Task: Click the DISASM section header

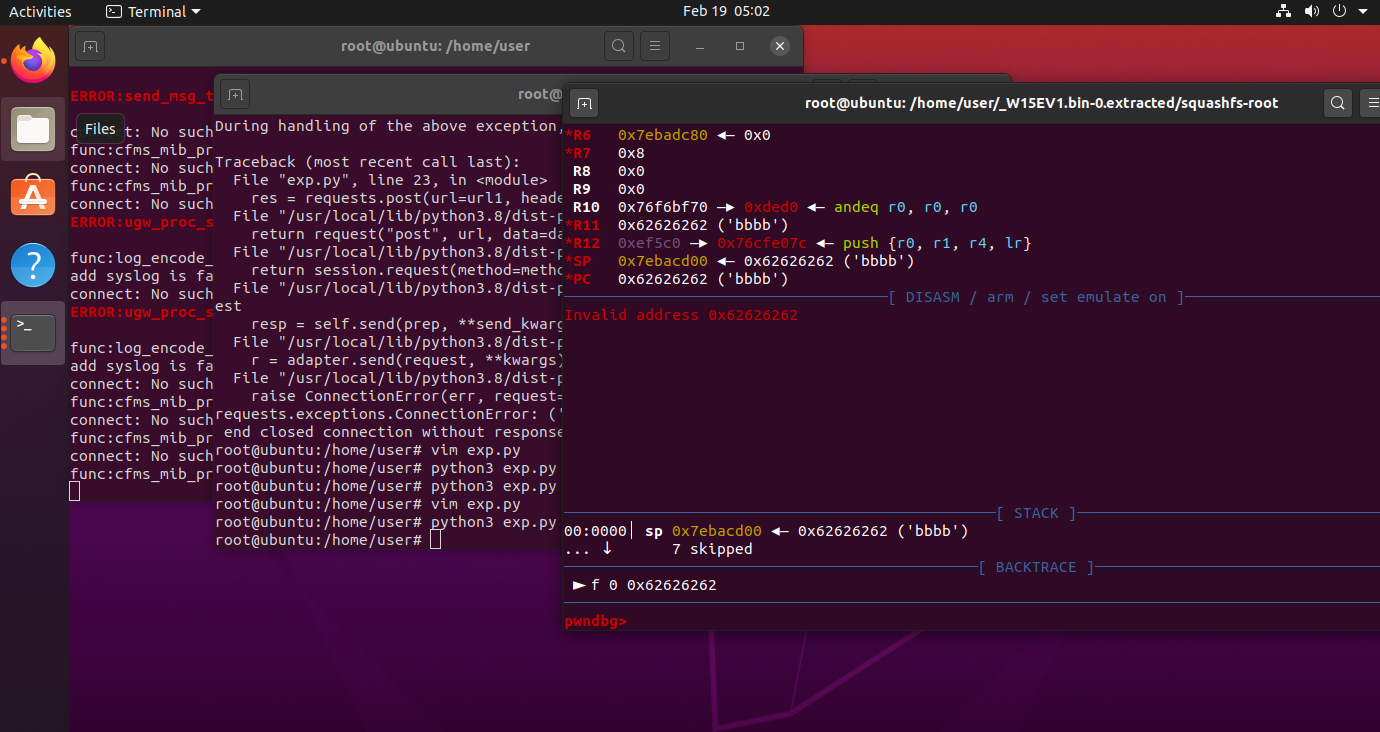Action: (x=1036, y=297)
